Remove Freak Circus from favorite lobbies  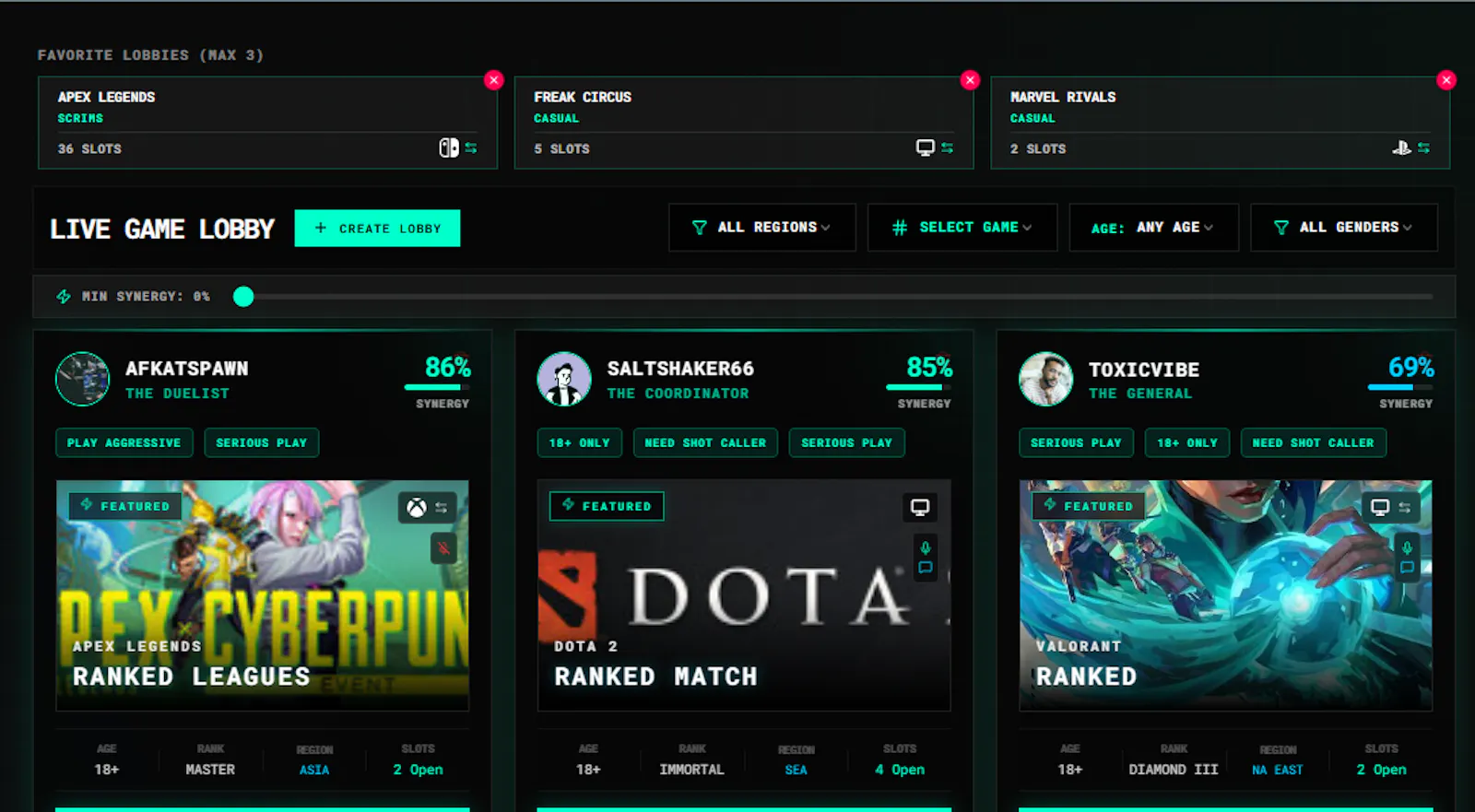970,80
